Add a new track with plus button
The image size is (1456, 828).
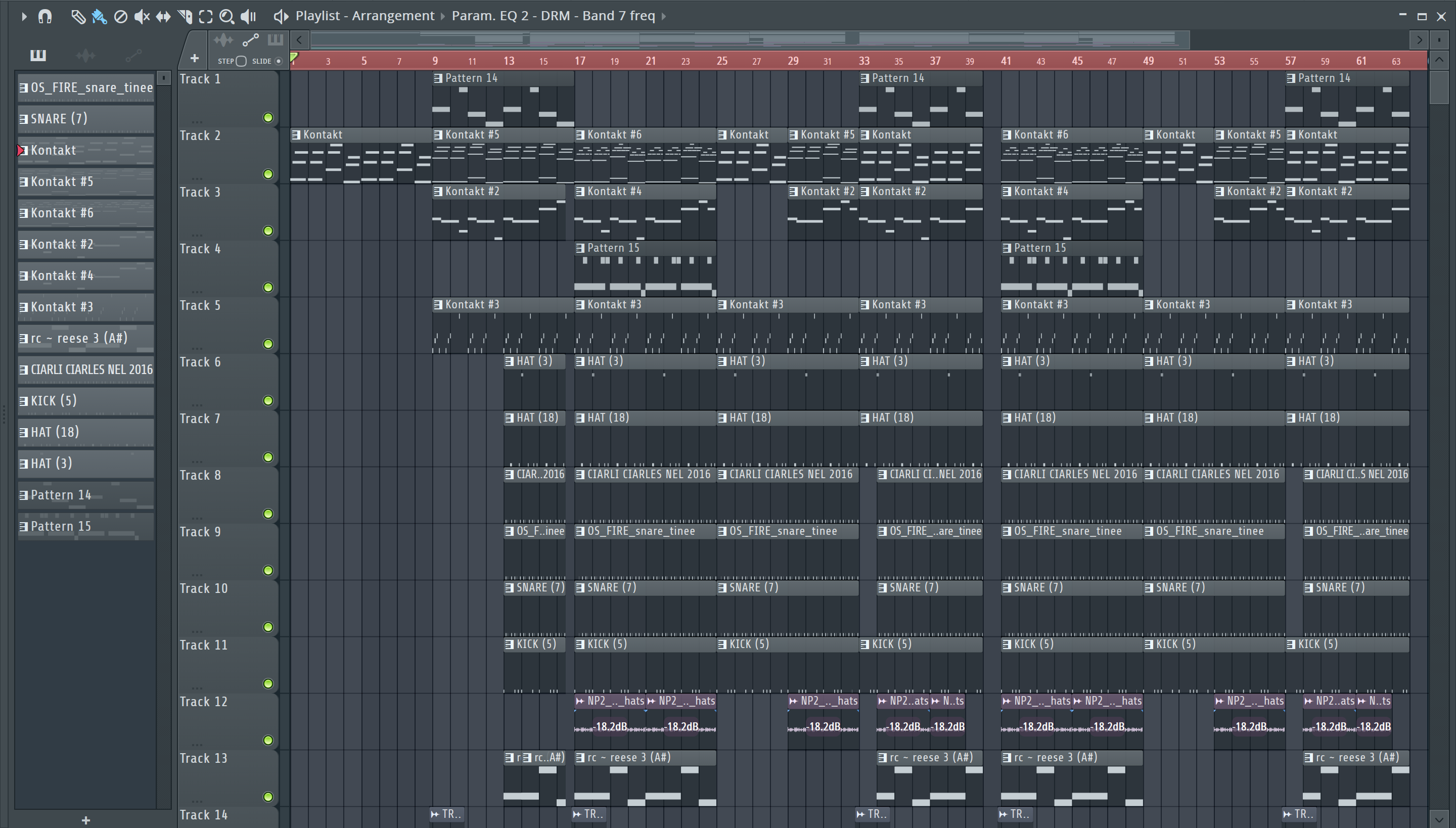pyautogui.click(x=194, y=58)
